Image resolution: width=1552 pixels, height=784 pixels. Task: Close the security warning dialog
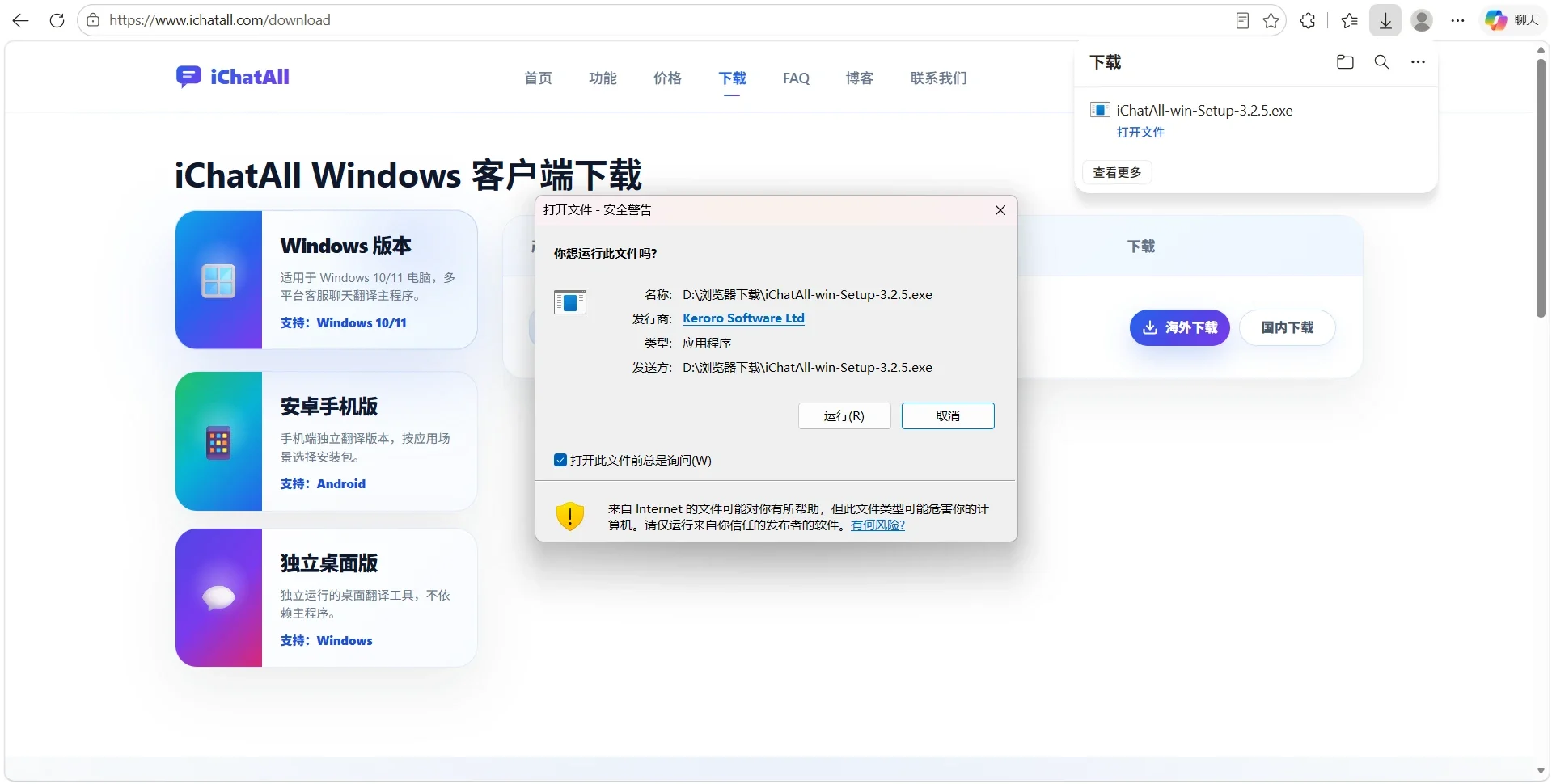tap(1000, 210)
